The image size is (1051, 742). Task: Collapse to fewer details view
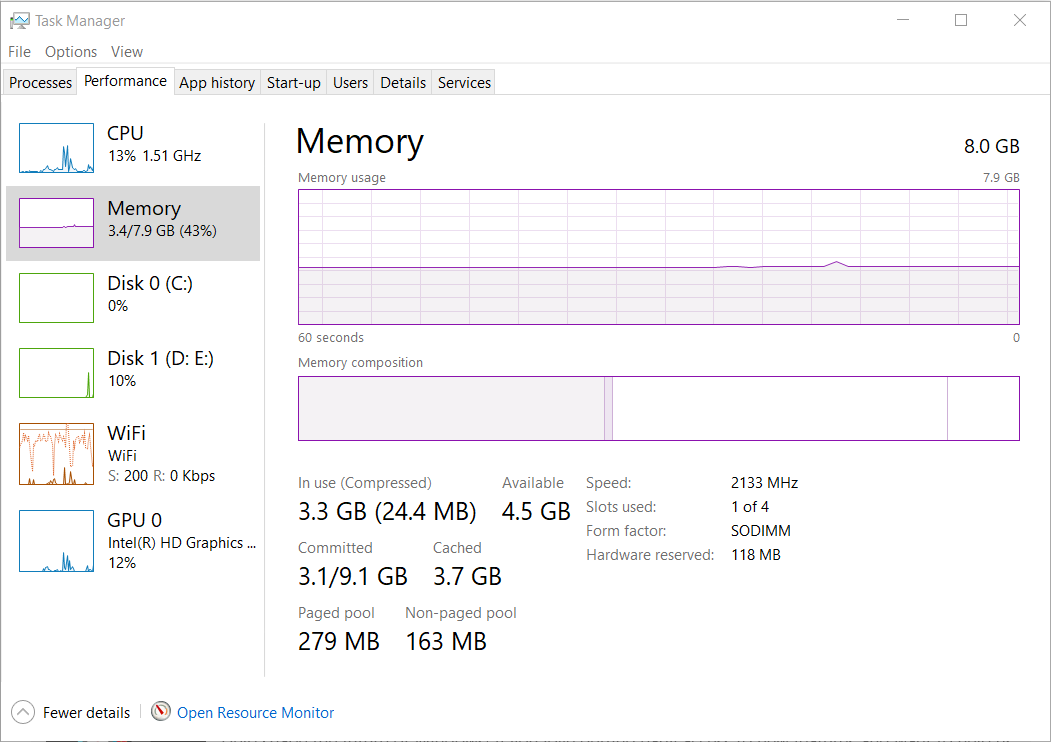(x=70, y=712)
